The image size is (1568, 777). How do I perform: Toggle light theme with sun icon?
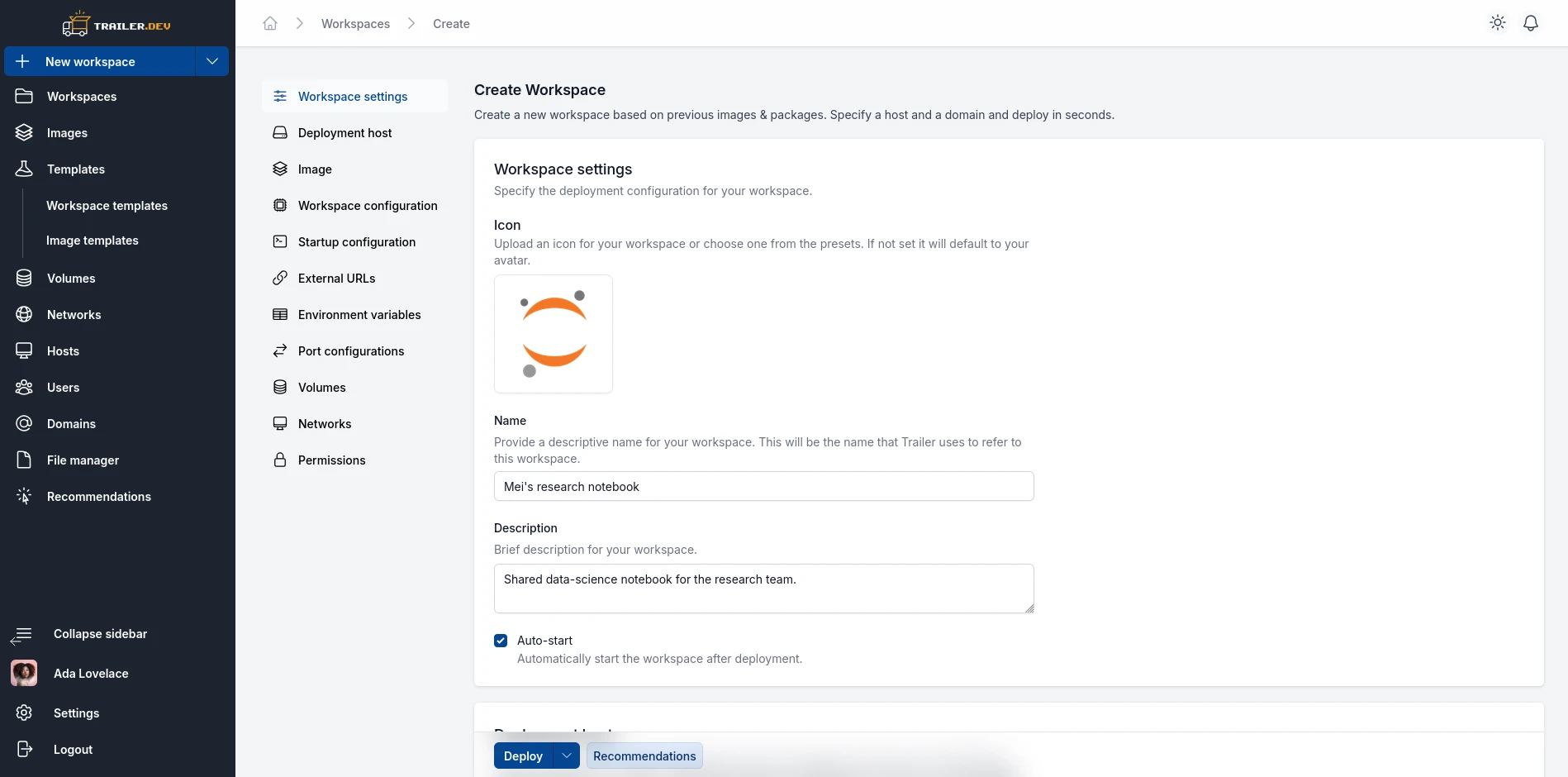coord(1498,23)
